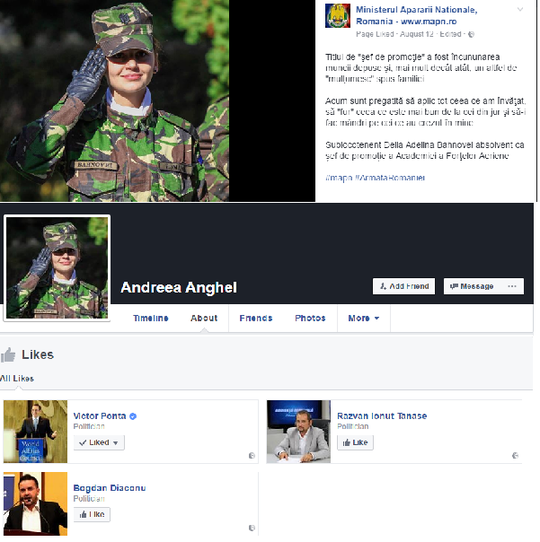Open the Victor Ponta page thumbnail

click(x=35, y=431)
